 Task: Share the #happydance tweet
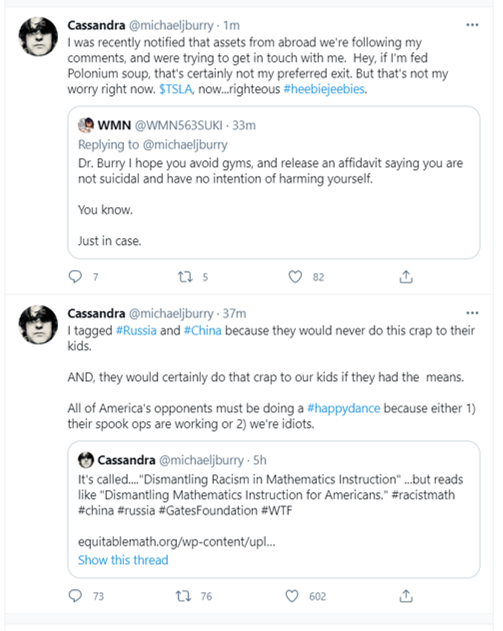click(x=406, y=596)
